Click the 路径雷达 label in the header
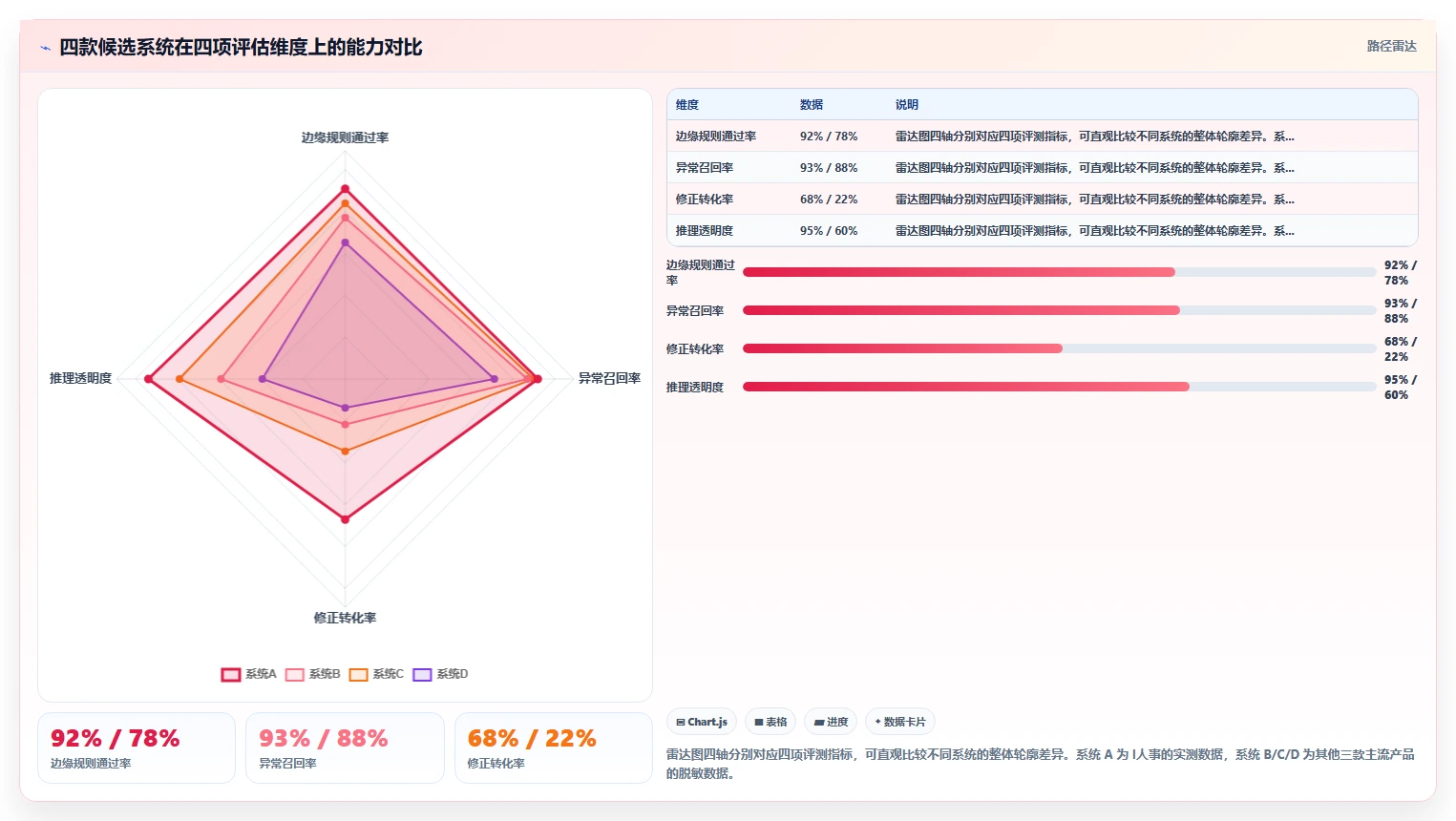 pyautogui.click(x=1391, y=46)
